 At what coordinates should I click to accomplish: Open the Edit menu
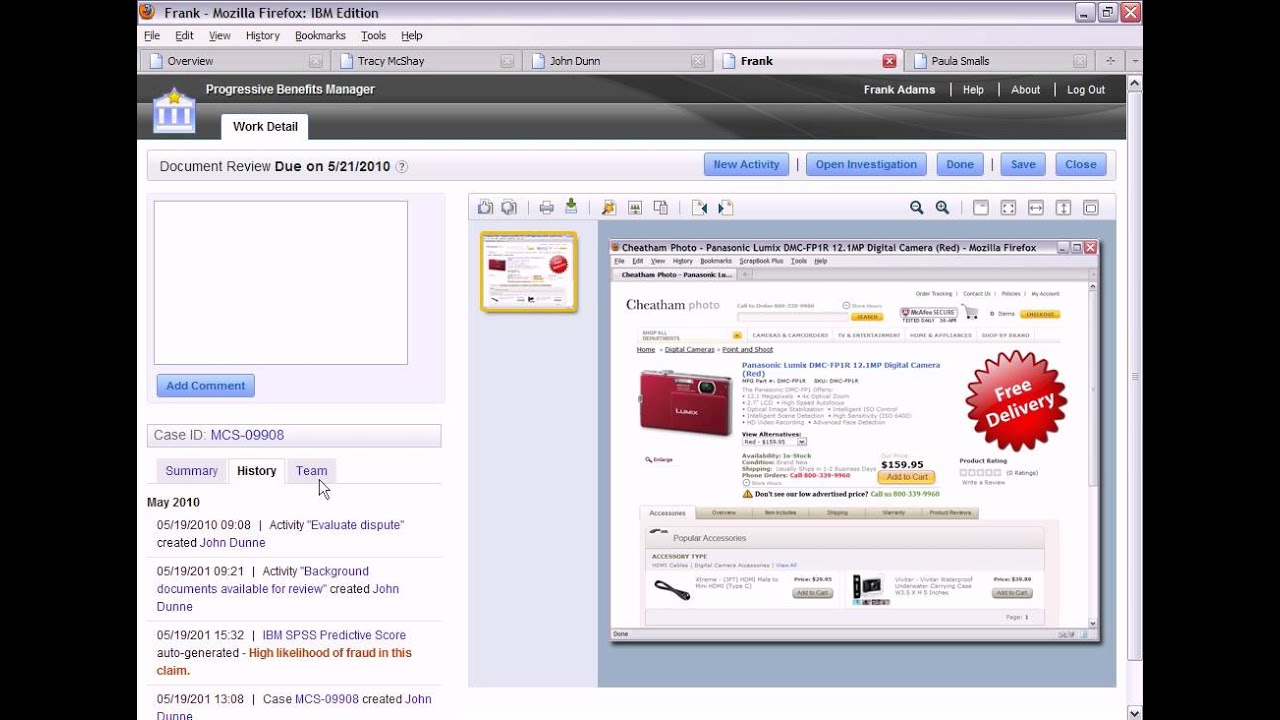(x=184, y=35)
